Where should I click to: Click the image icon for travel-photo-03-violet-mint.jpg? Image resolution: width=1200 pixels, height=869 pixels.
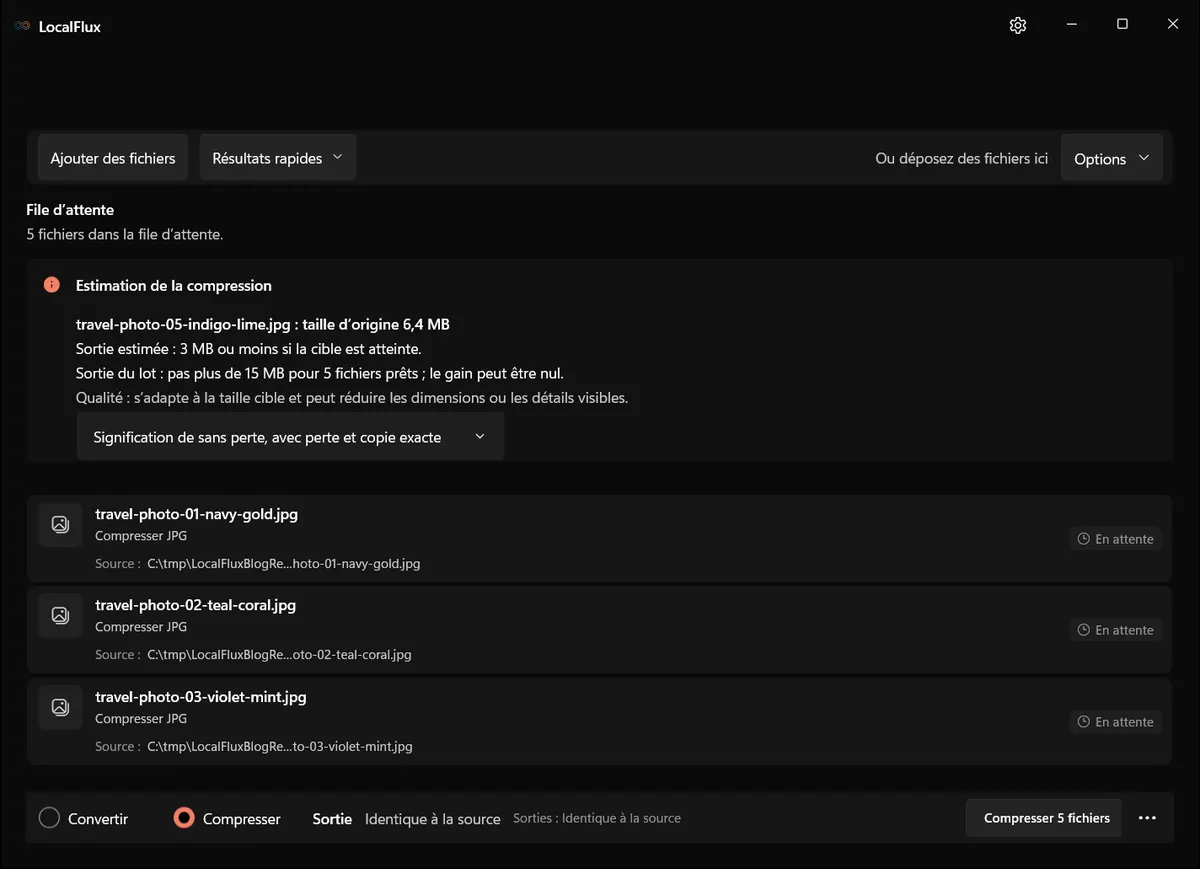(x=60, y=707)
